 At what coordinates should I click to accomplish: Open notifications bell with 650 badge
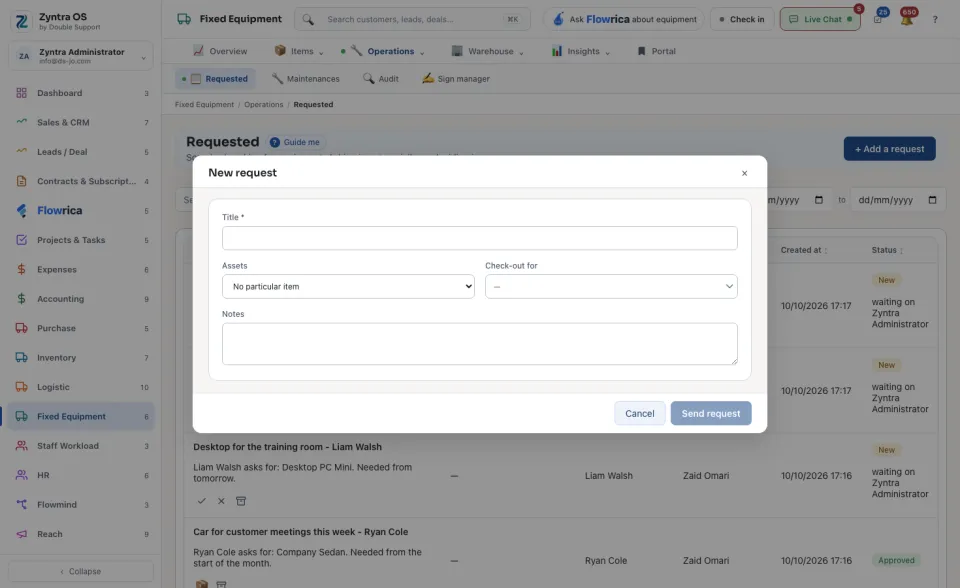click(907, 19)
